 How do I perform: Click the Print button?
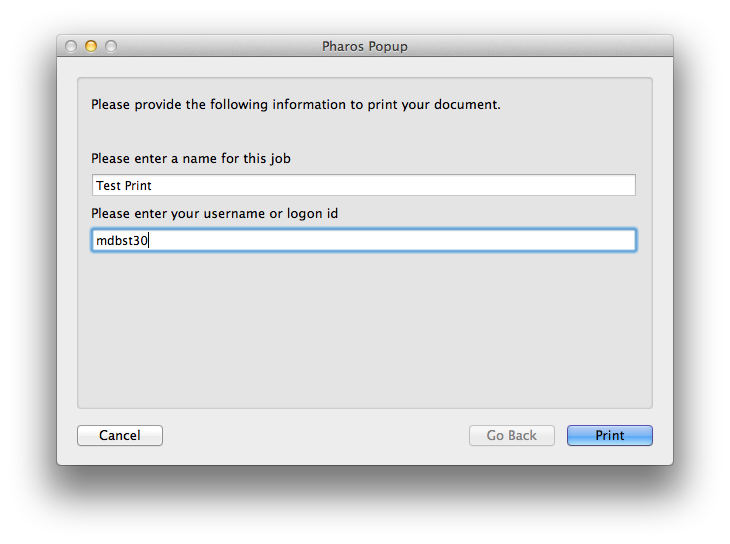[609, 436]
